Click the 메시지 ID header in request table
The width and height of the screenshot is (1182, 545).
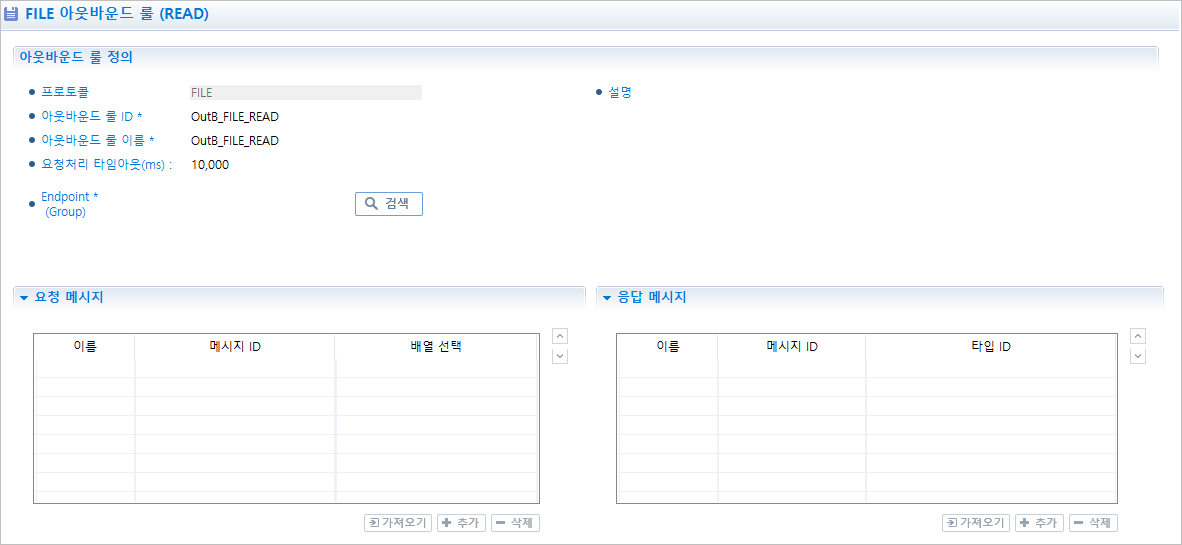click(x=234, y=347)
